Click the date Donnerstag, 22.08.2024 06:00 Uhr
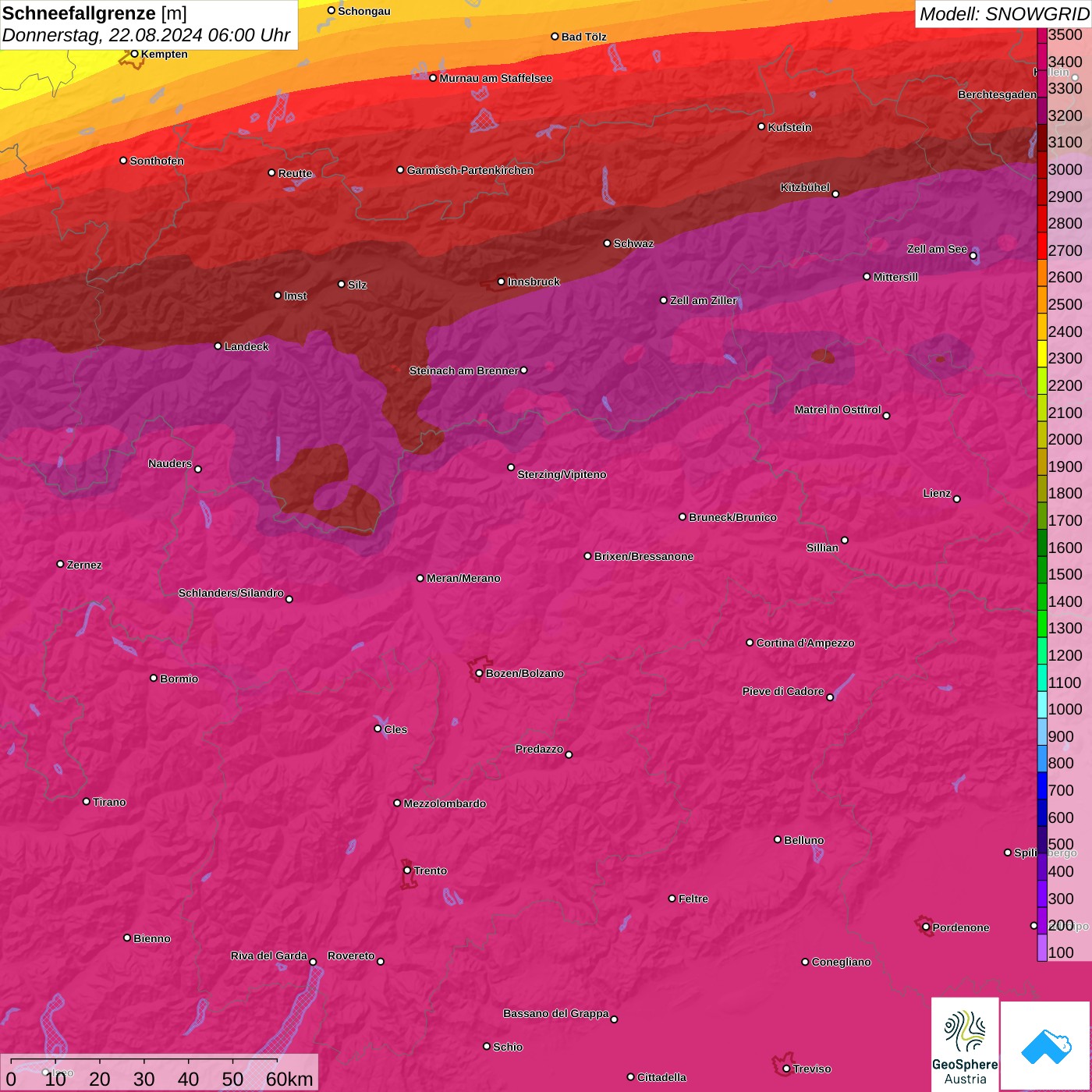1092x1092 pixels. pyautogui.click(x=146, y=36)
